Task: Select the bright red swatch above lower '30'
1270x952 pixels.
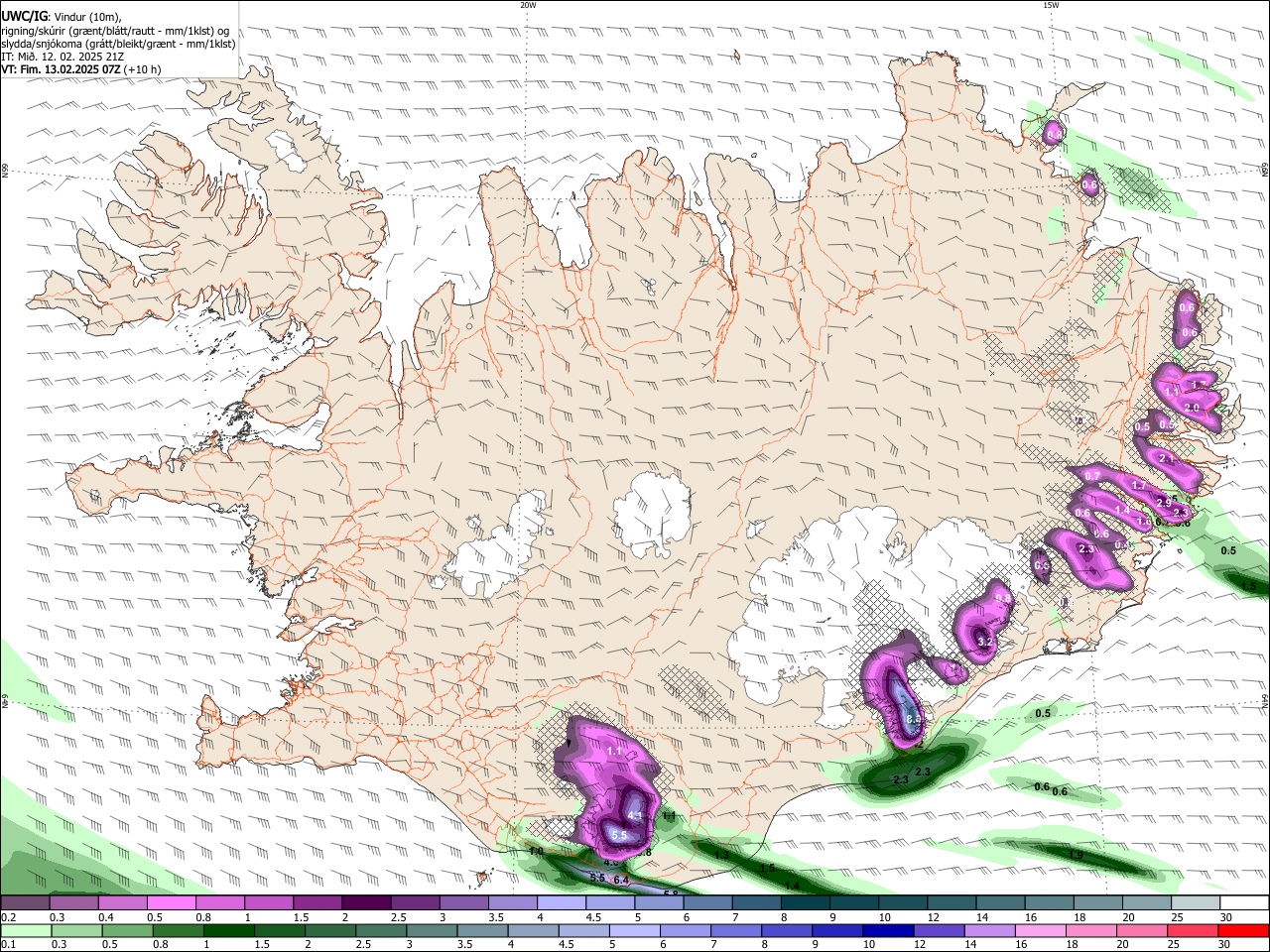Action: pos(1244,931)
